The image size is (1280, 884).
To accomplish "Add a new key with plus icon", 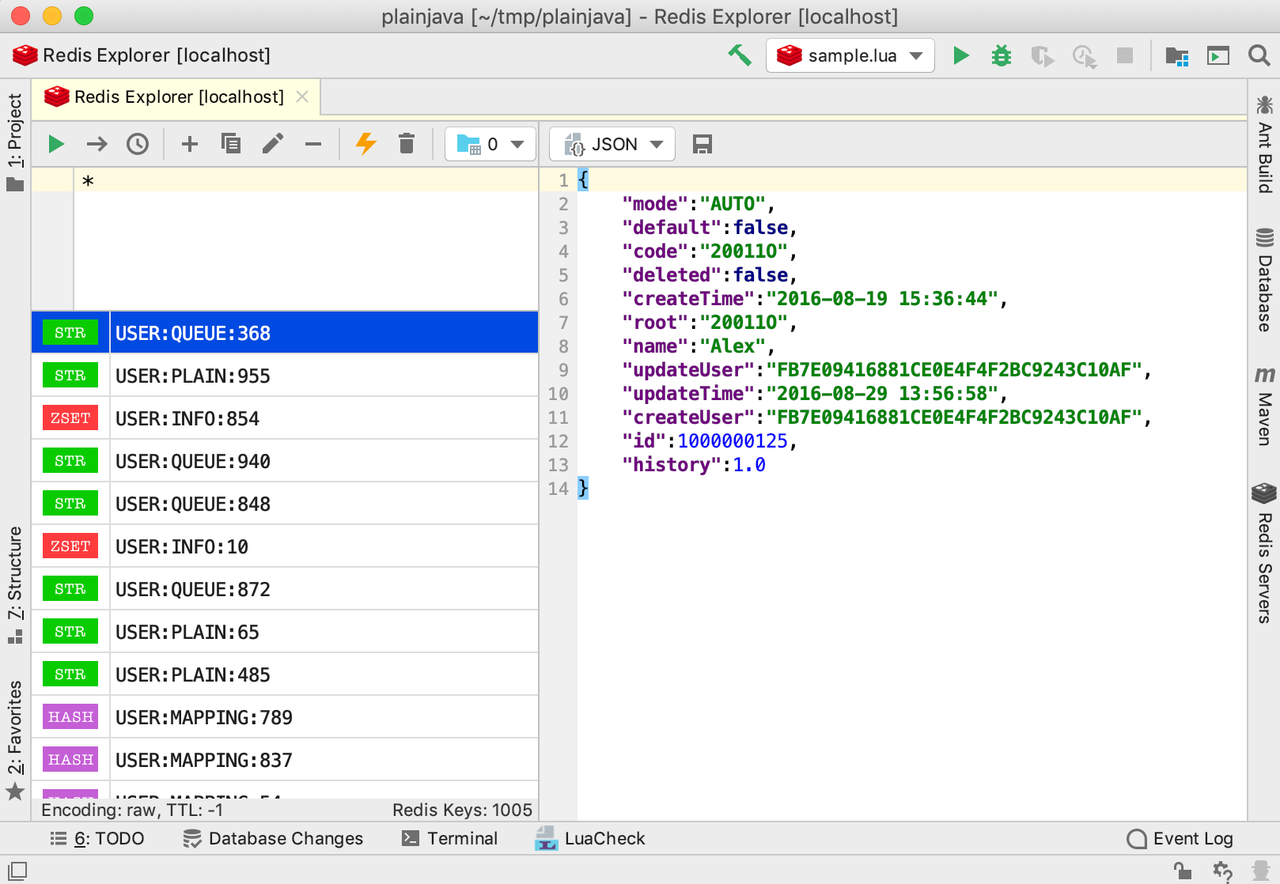I will [189, 144].
